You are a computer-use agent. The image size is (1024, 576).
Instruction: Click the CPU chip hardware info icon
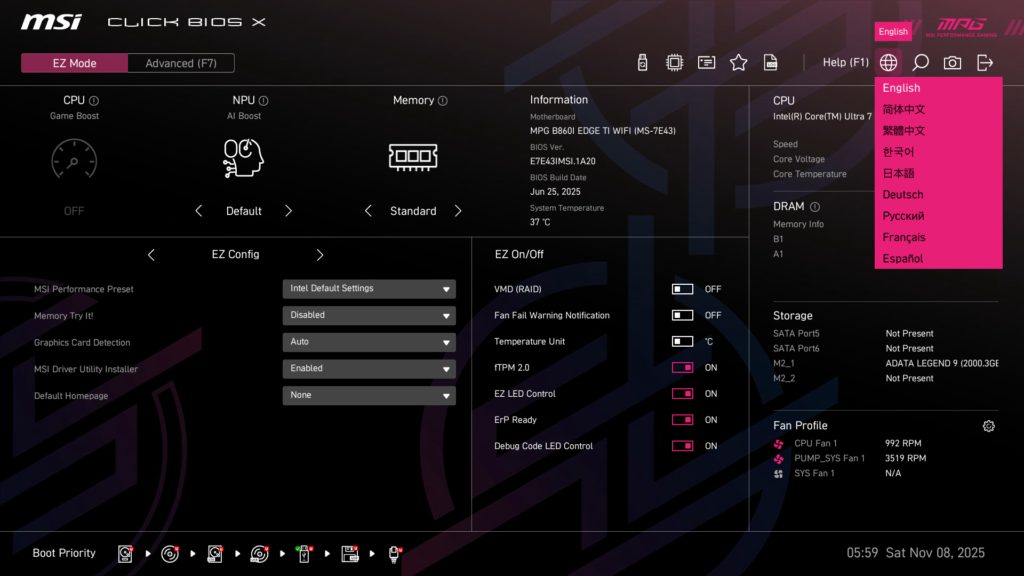click(x=674, y=61)
